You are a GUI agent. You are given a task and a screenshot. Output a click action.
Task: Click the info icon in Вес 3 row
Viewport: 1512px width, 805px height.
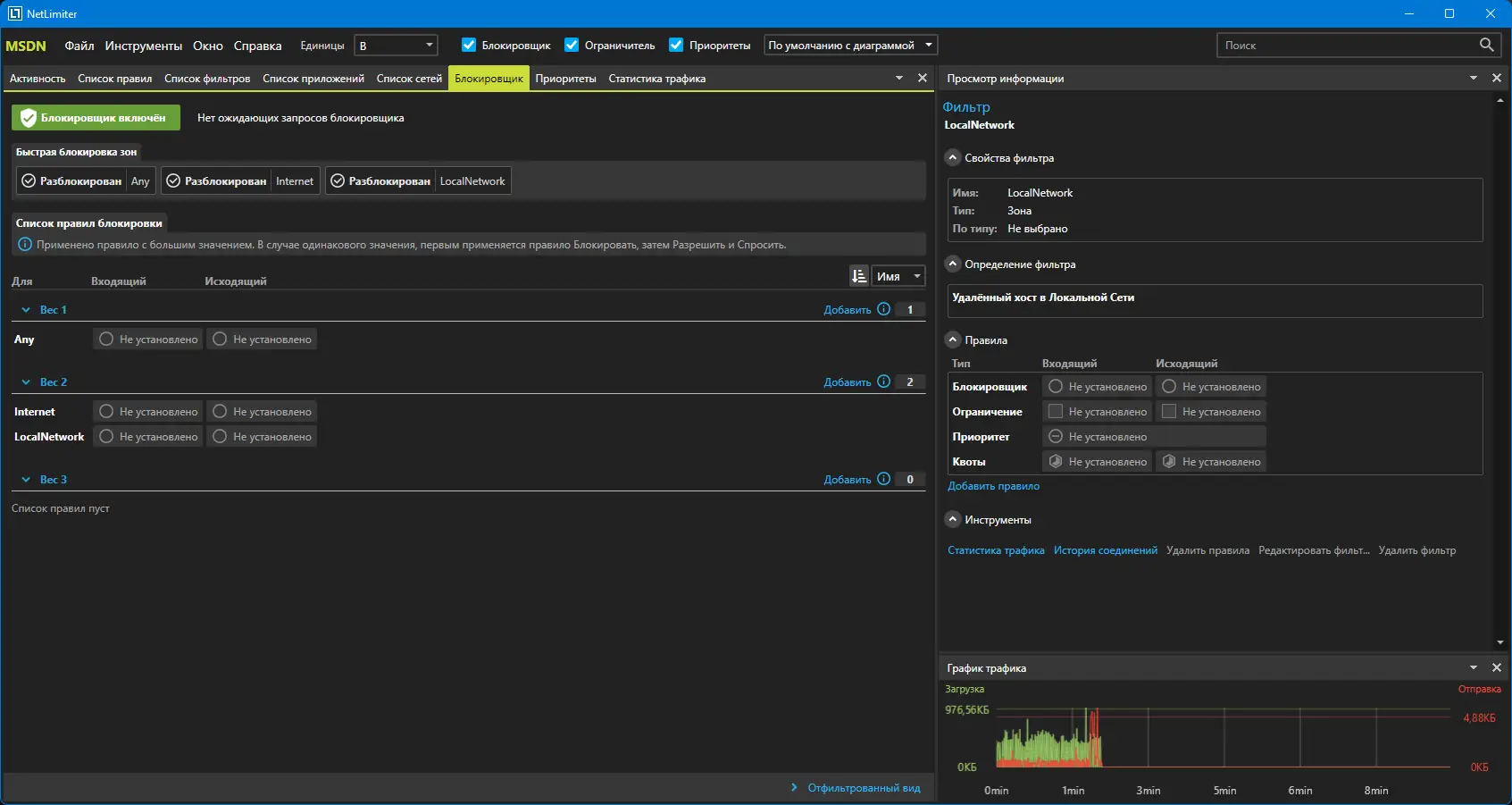883,479
